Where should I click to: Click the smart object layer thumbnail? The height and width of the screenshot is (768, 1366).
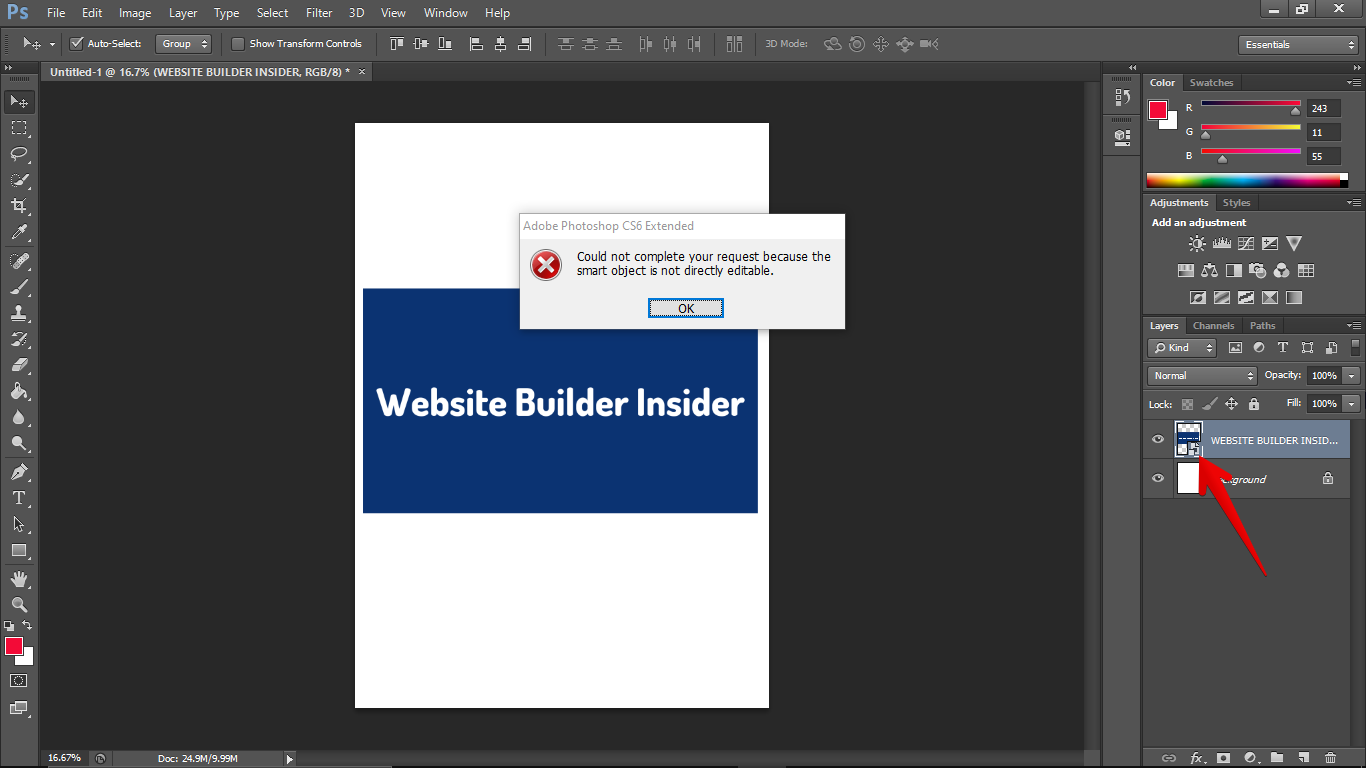pos(1188,440)
